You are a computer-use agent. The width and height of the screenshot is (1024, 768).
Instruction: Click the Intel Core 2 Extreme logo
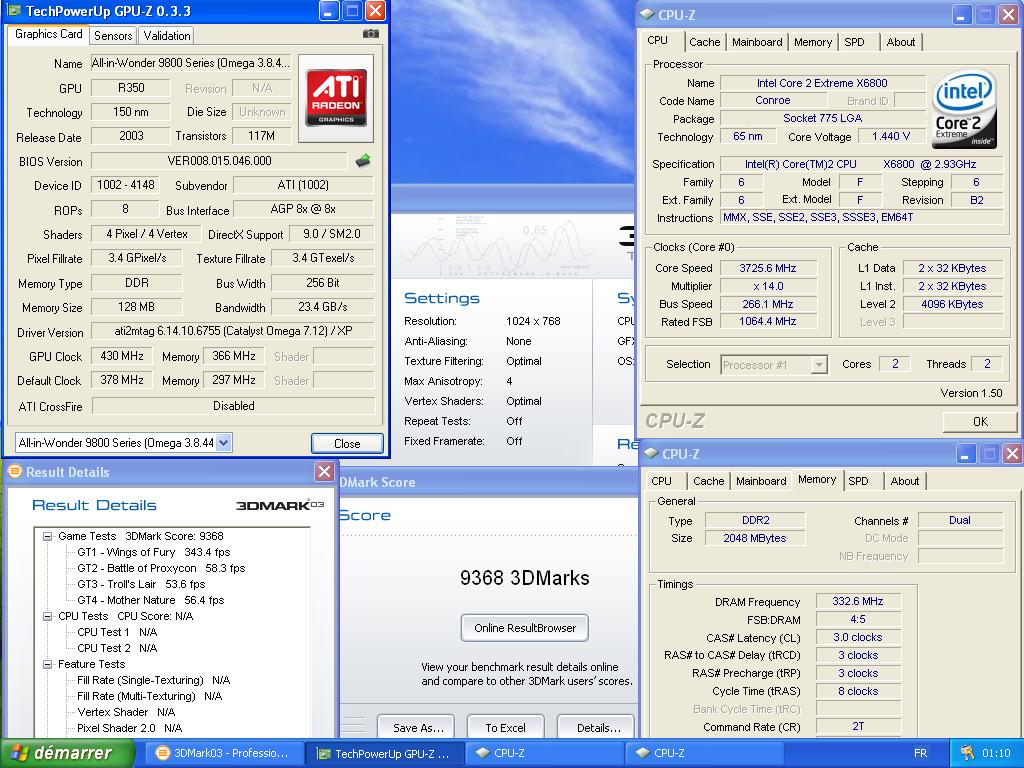coord(964,108)
